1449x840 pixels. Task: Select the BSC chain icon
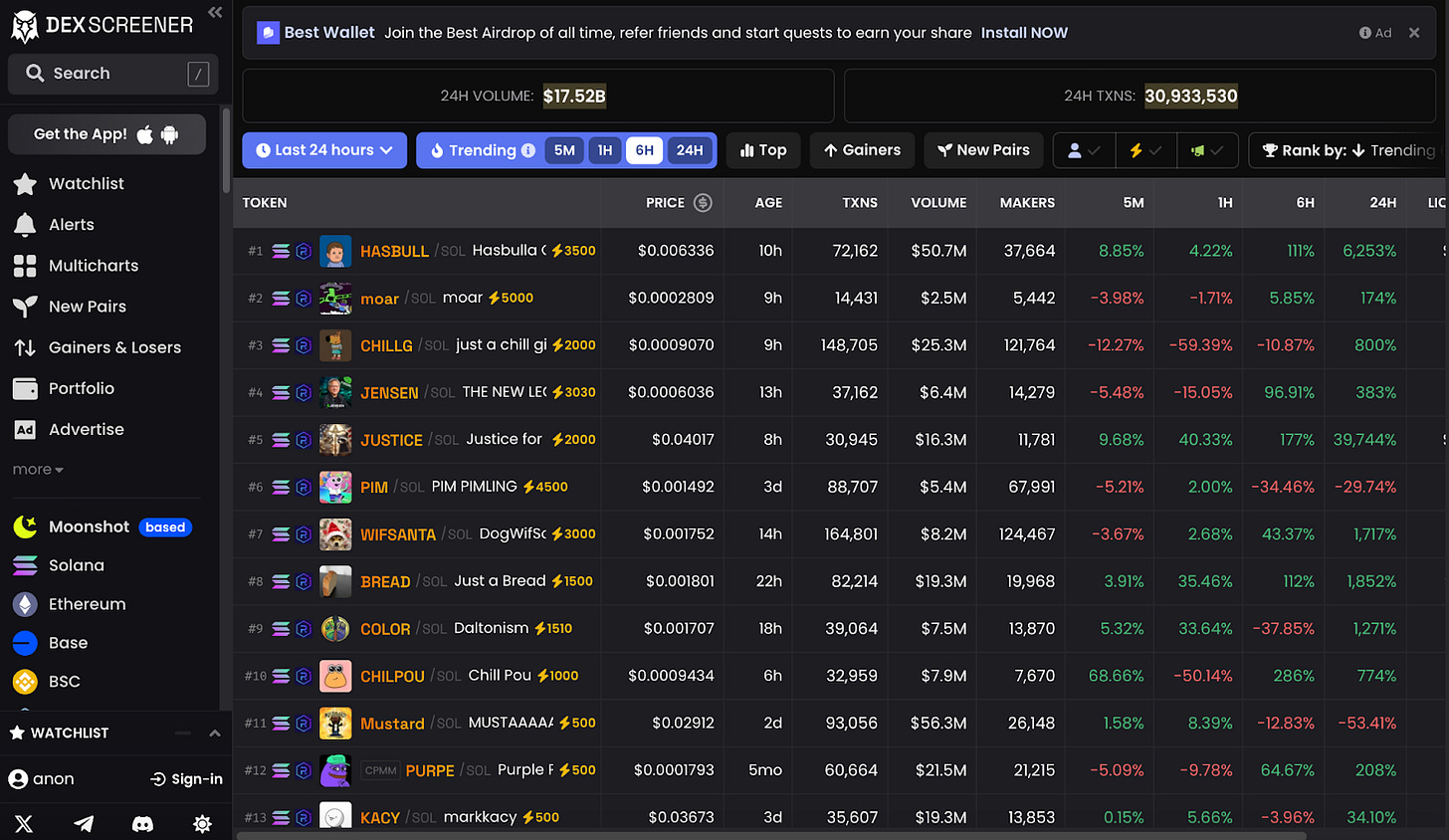pyautogui.click(x=25, y=682)
